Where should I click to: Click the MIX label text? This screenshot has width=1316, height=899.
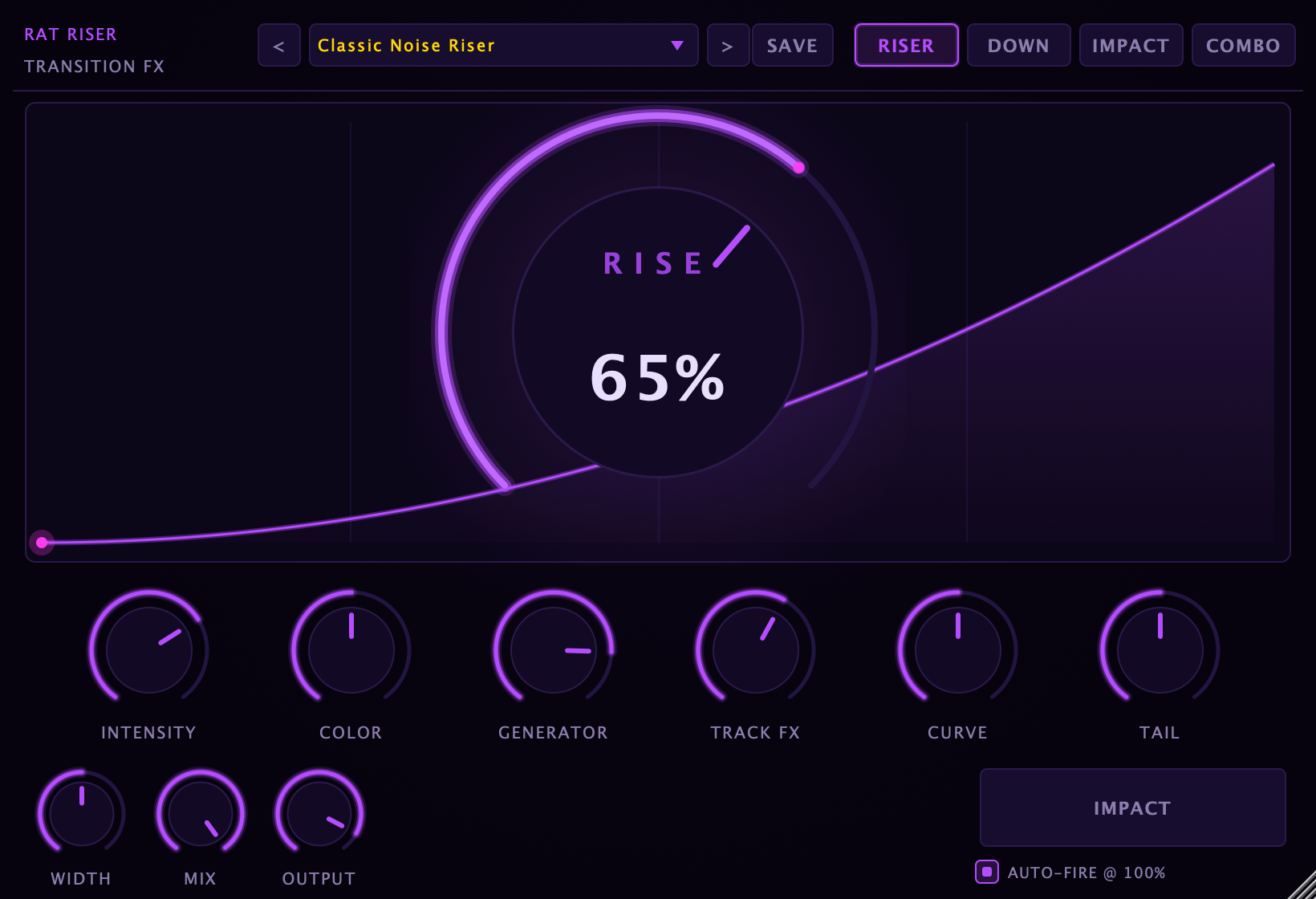point(200,879)
